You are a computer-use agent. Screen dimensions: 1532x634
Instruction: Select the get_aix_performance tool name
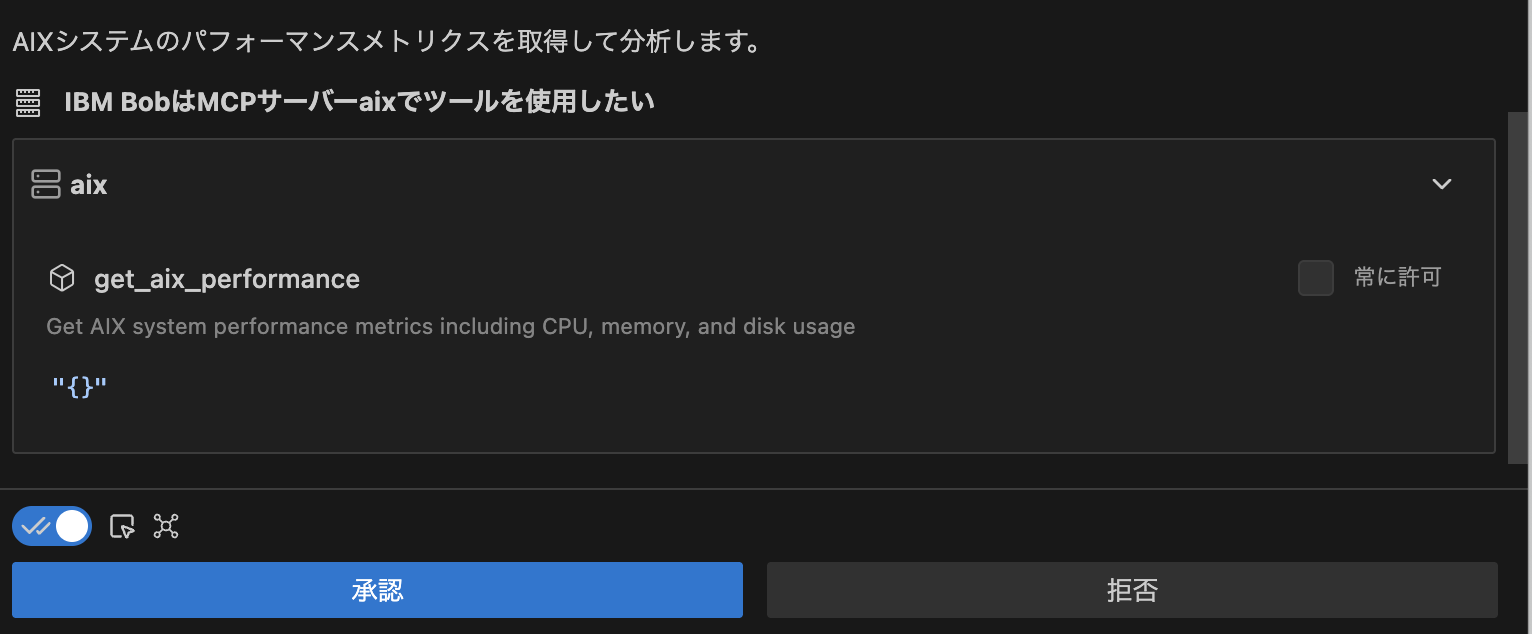pos(226,279)
